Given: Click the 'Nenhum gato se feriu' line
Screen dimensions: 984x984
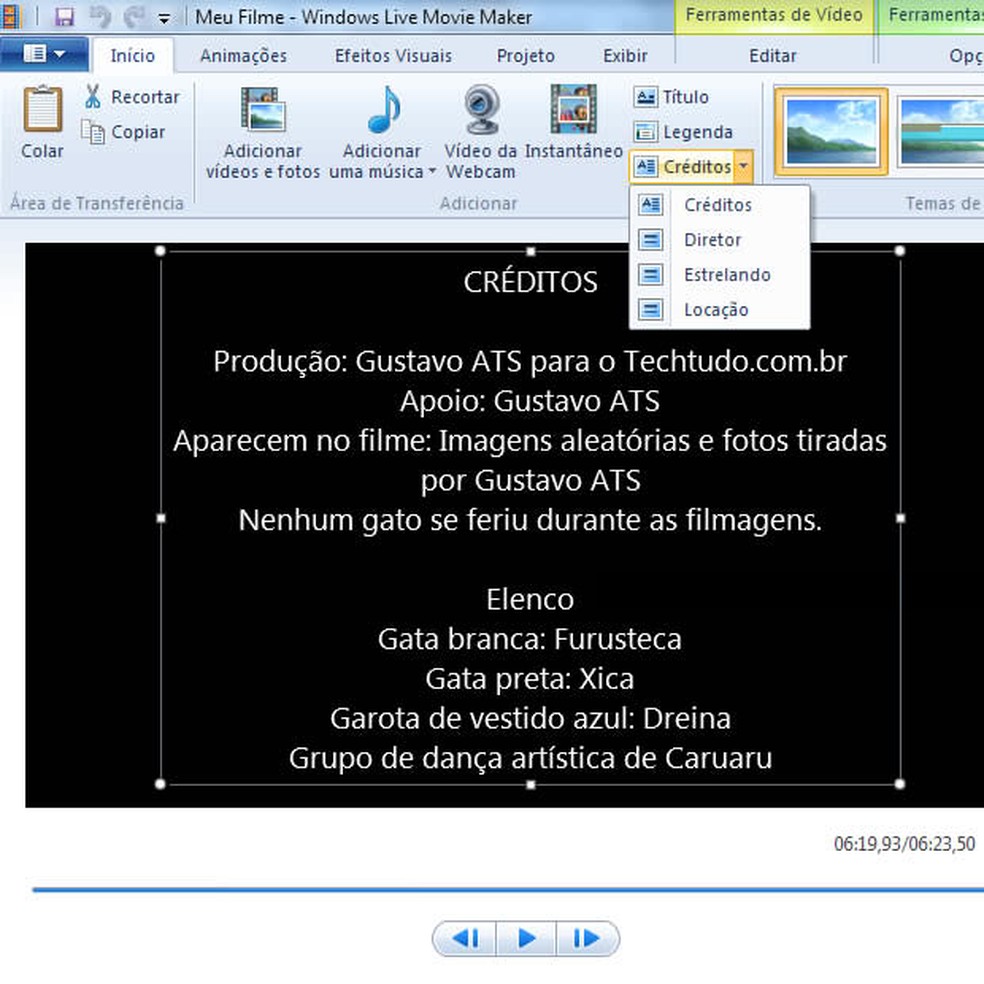Looking at the screenshot, I should [x=530, y=520].
